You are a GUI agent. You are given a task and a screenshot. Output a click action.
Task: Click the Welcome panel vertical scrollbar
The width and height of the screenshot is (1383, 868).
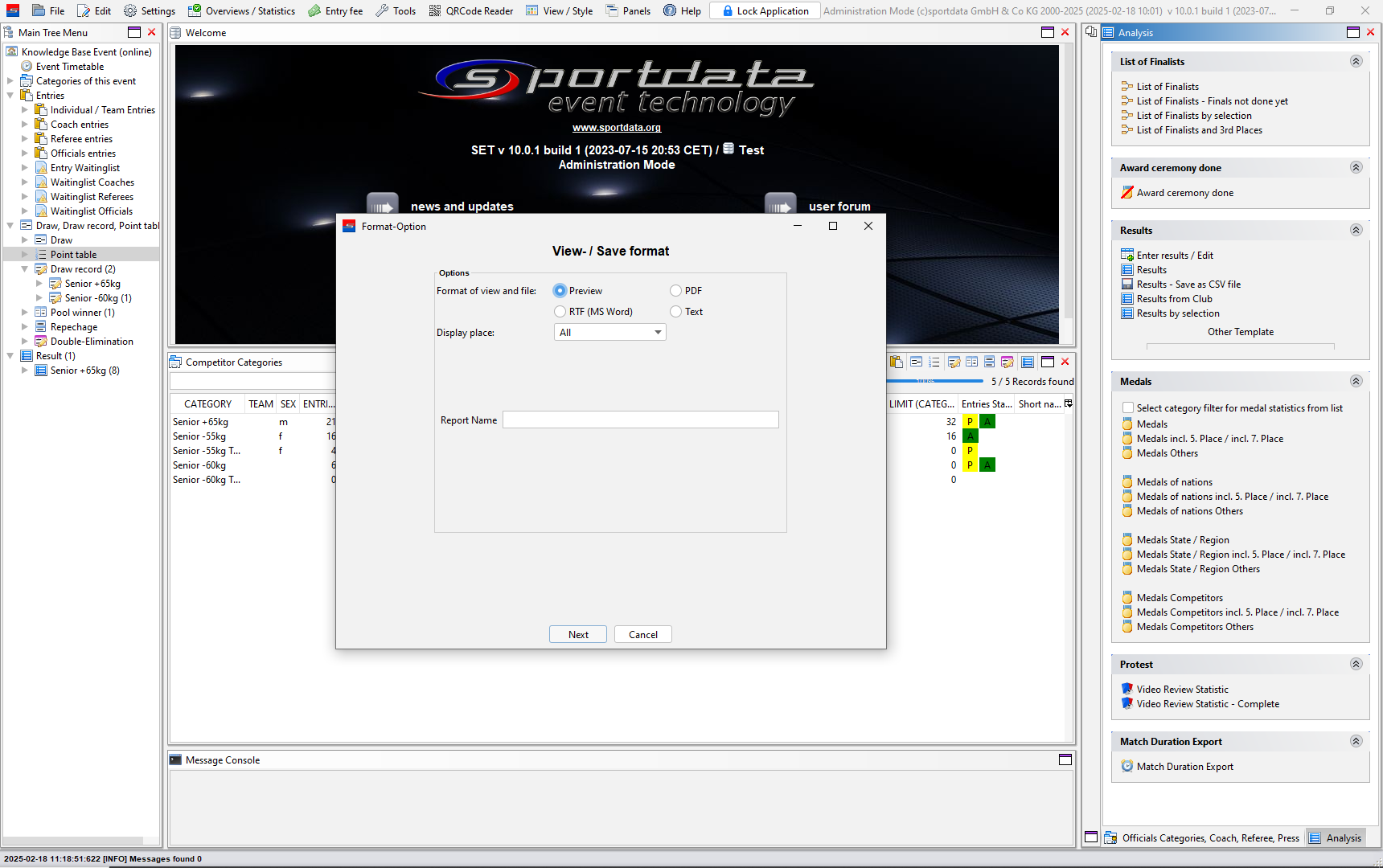point(1068,182)
